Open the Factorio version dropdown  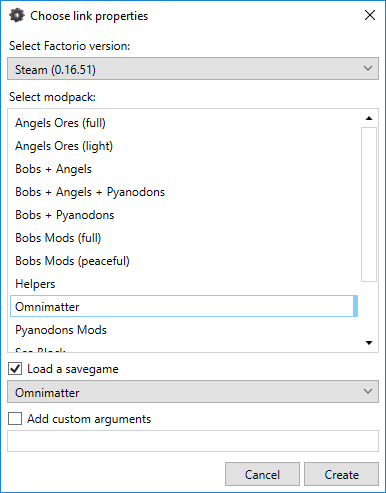[193, 69]
